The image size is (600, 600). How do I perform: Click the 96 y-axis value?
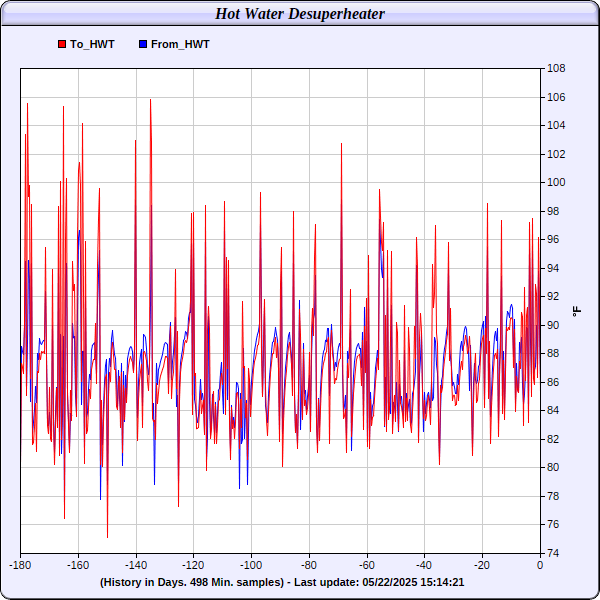click(x=554, y=240)
